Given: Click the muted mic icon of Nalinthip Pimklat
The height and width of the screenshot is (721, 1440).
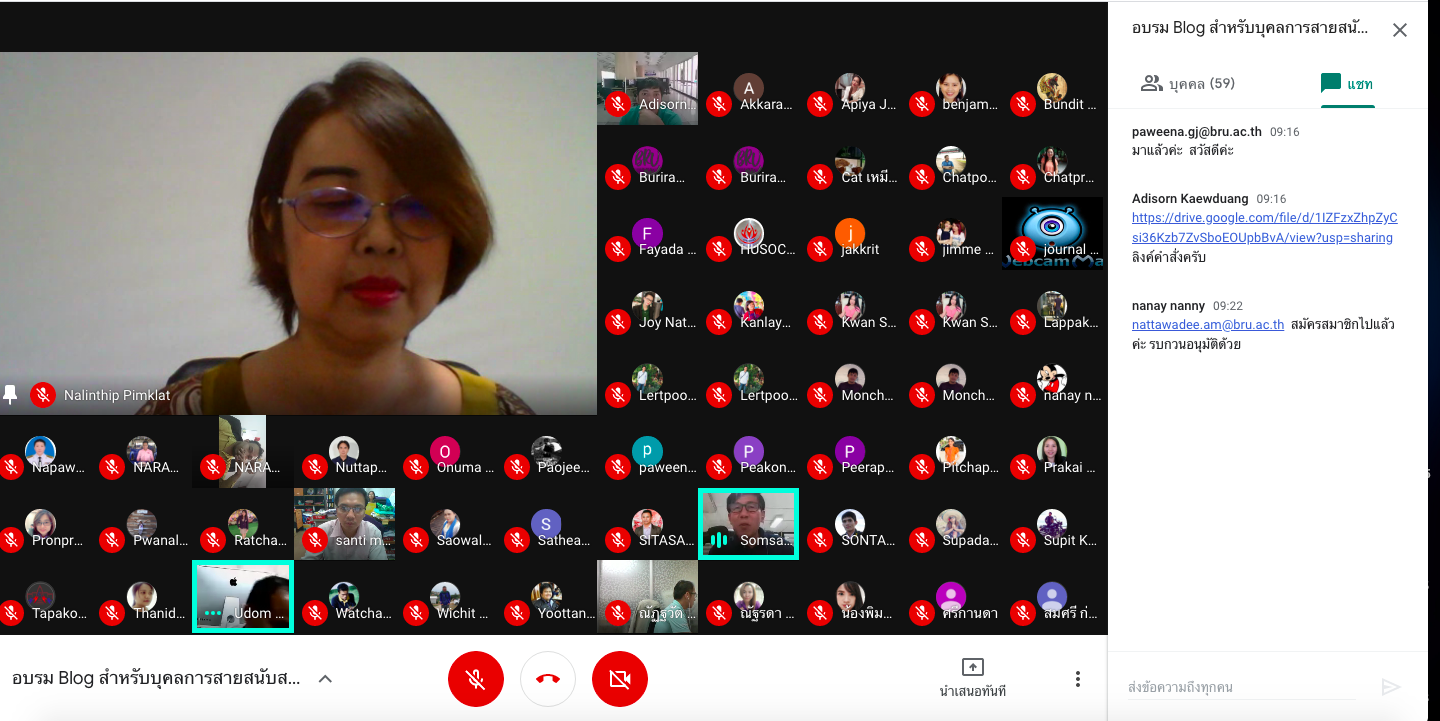Looking at the screenshot, I should pos(42,395).
